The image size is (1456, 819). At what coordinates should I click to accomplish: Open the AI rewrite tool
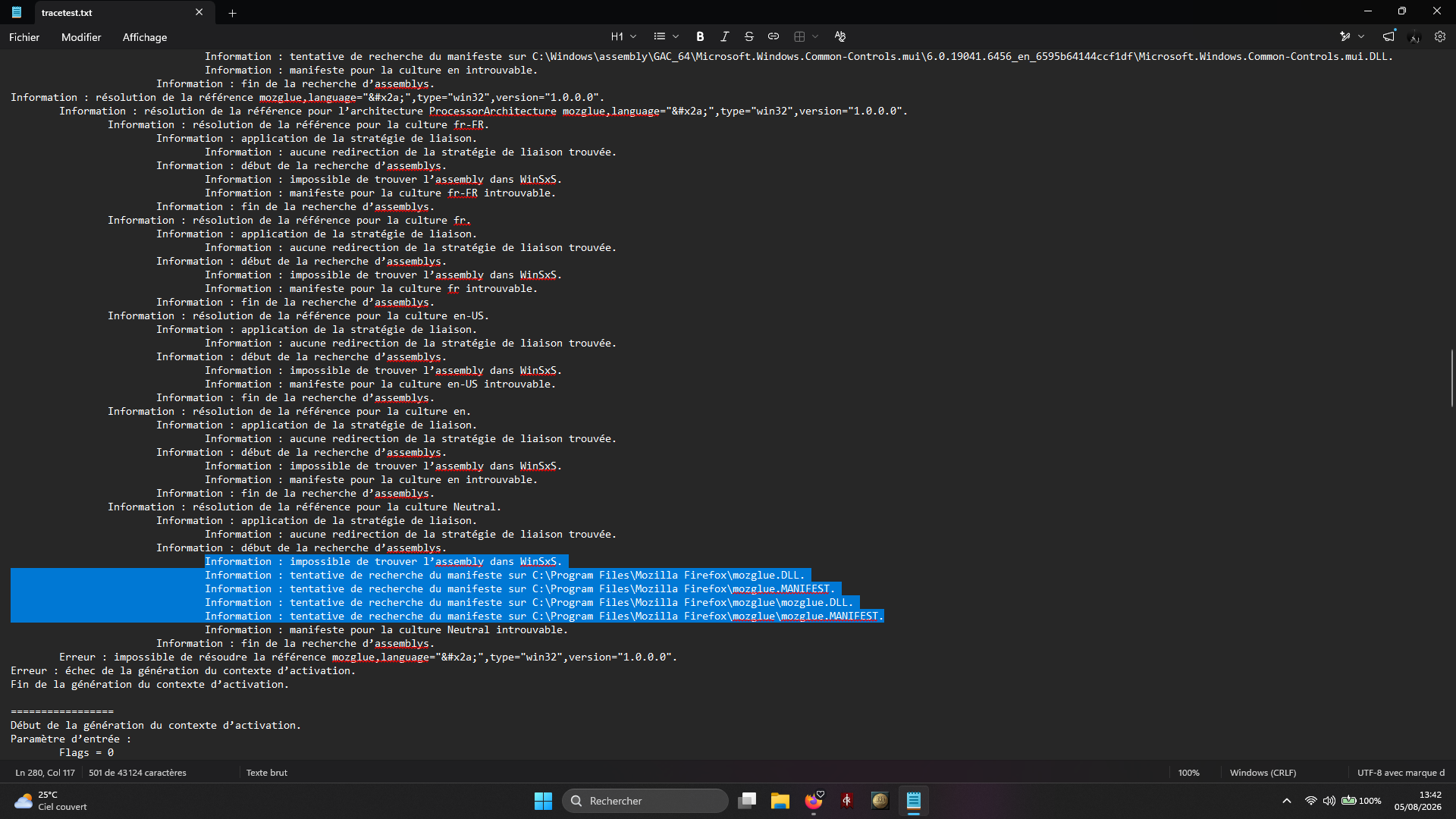click(x=1345, y=36)
